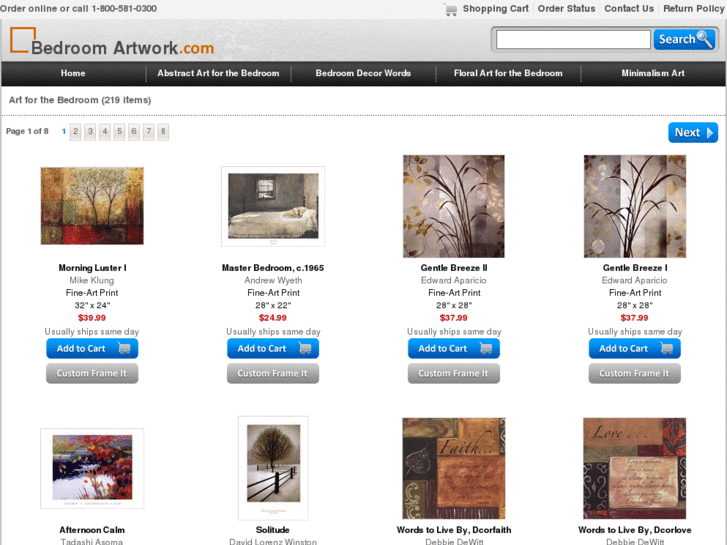Click the Next arrow button

coord(693,133)
